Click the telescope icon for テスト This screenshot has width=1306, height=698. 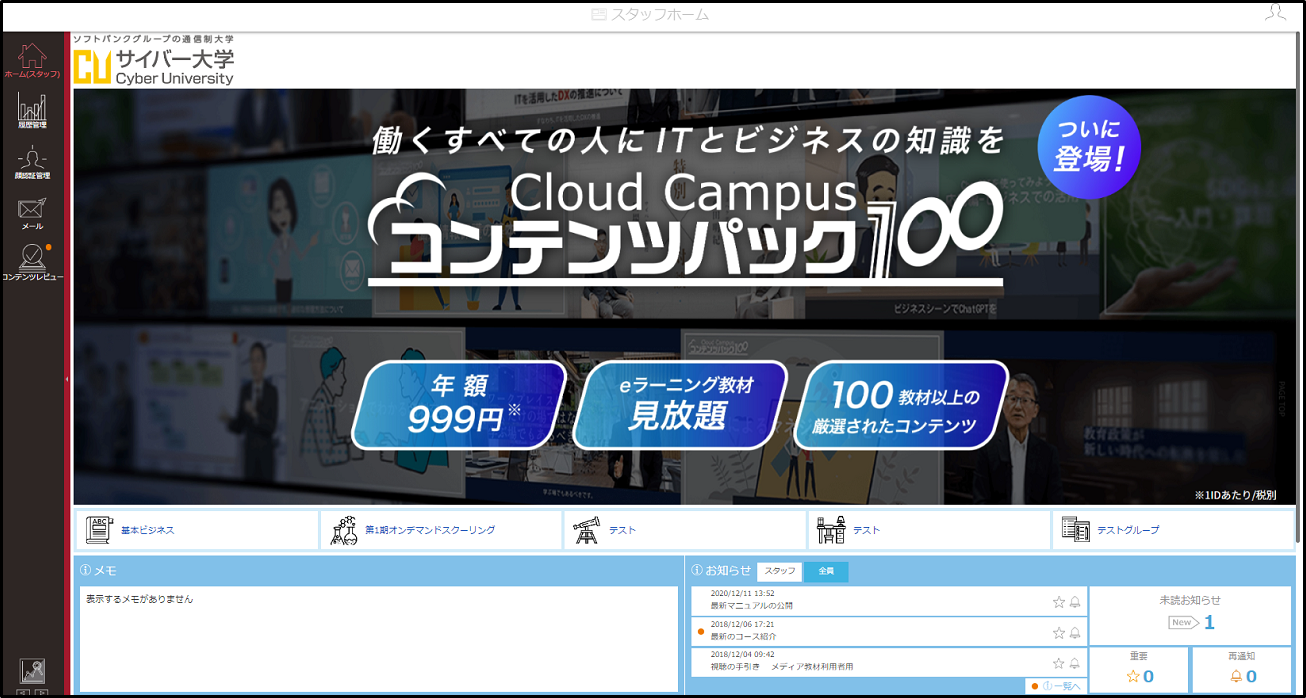pos(588,530)
